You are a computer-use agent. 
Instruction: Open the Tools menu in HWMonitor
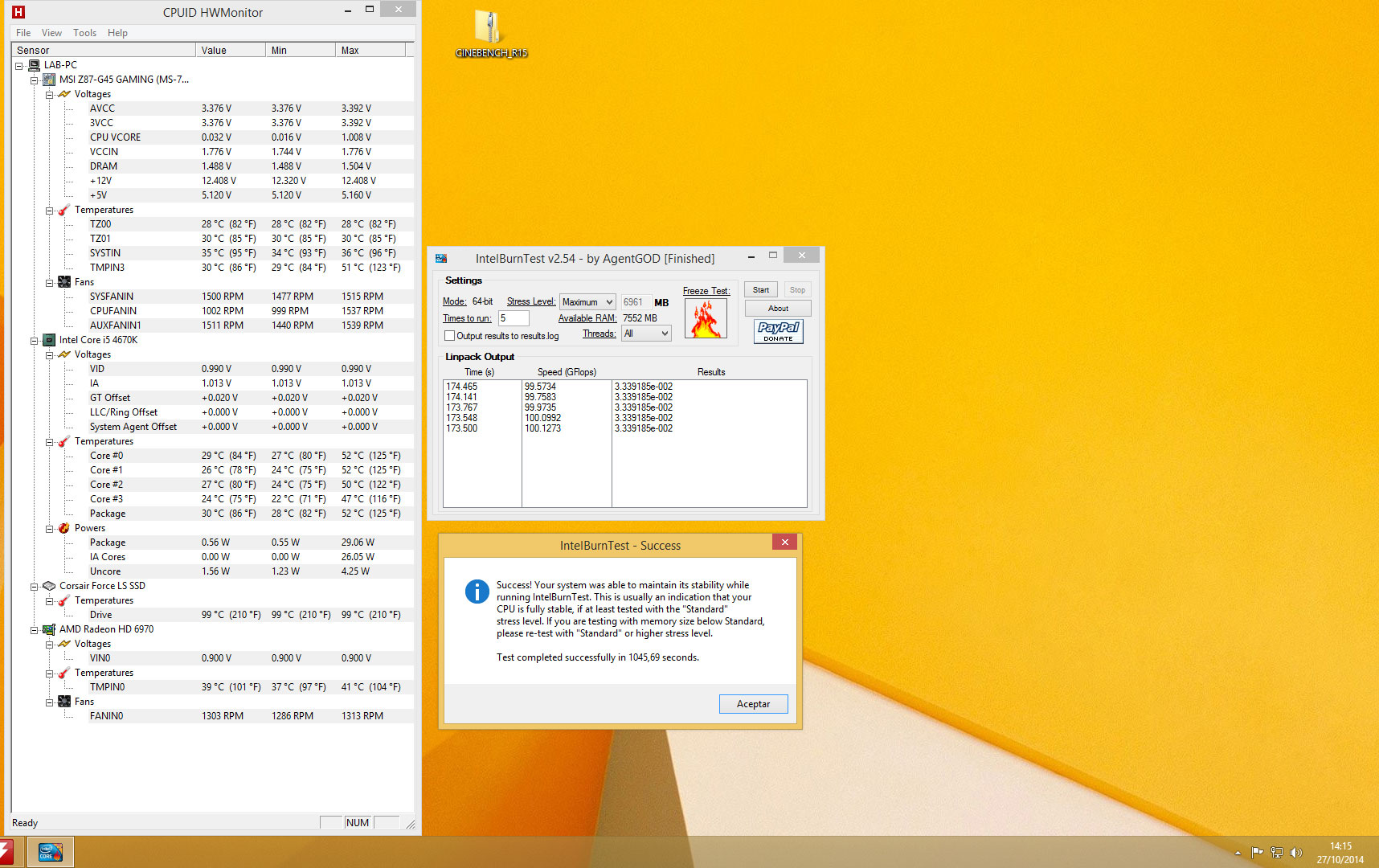[84, 33]
